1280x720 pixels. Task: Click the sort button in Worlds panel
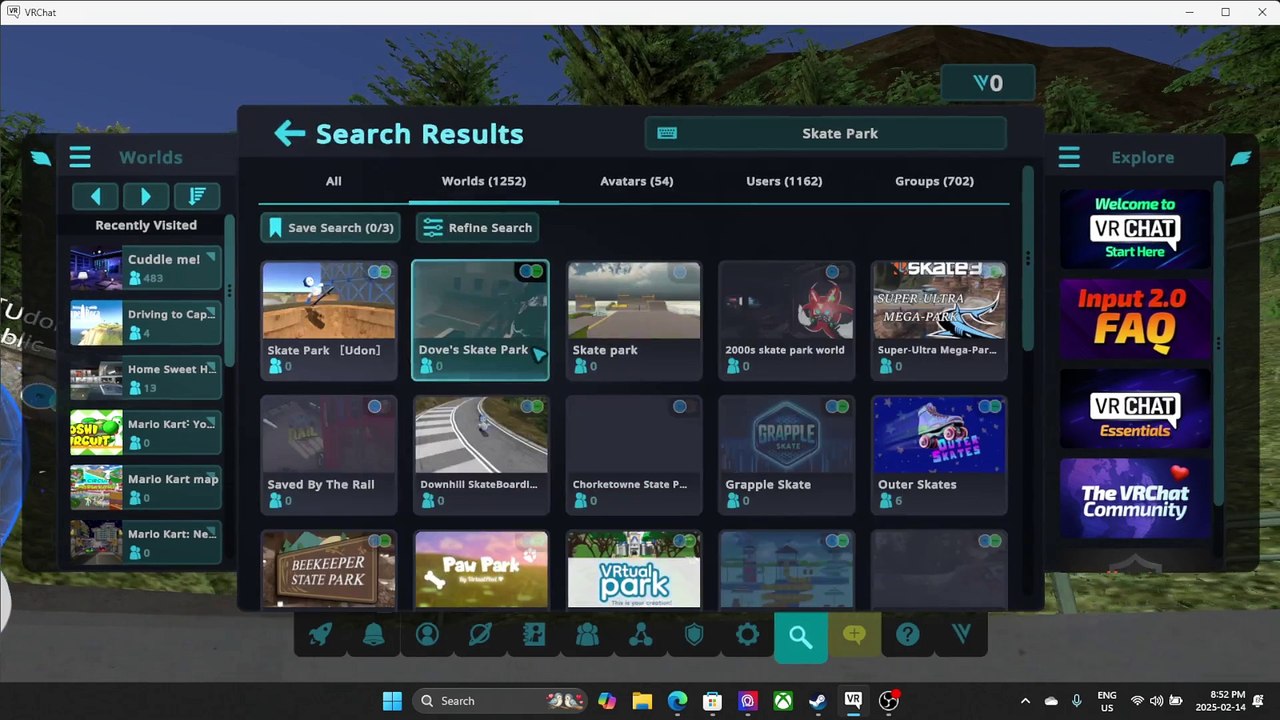197,196
